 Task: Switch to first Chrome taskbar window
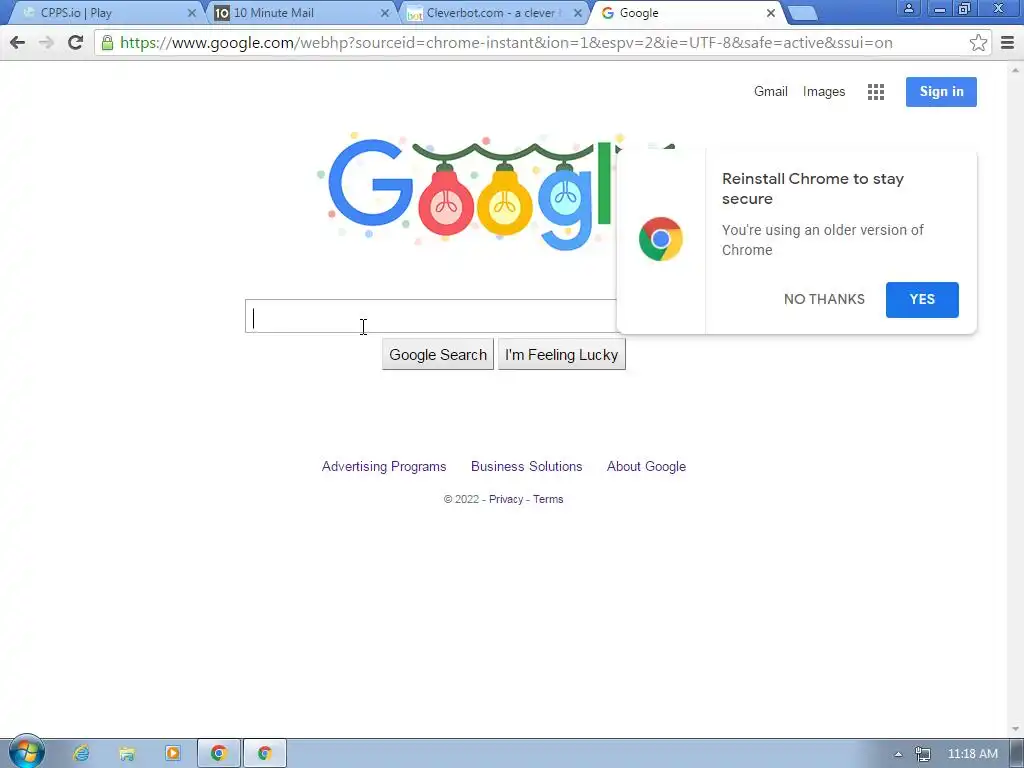click(x=219, y=754)
